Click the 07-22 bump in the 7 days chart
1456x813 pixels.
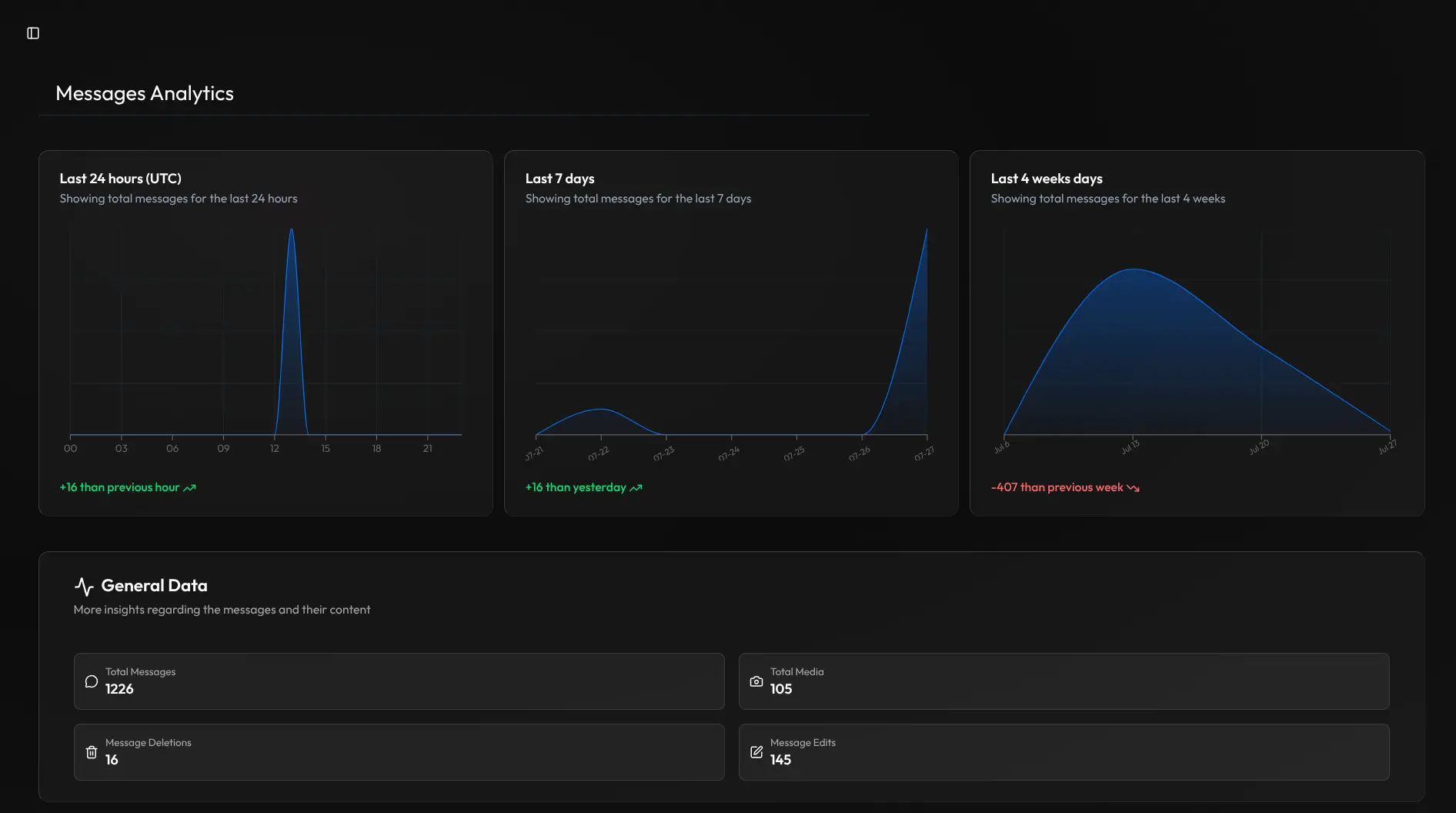(x=601, y=410)
